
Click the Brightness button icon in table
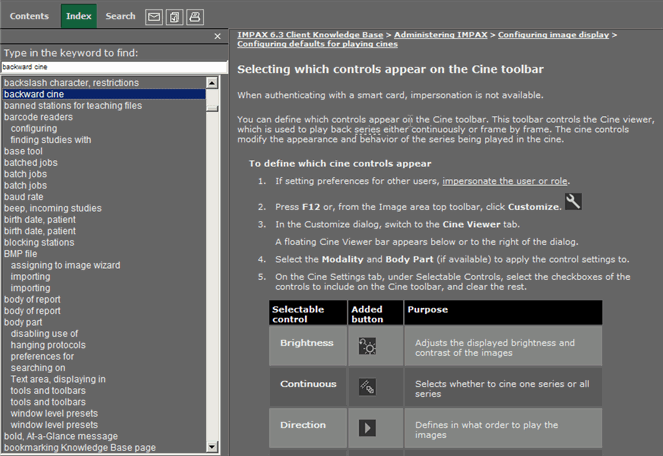pyautogui.click(x=367, y=346)
